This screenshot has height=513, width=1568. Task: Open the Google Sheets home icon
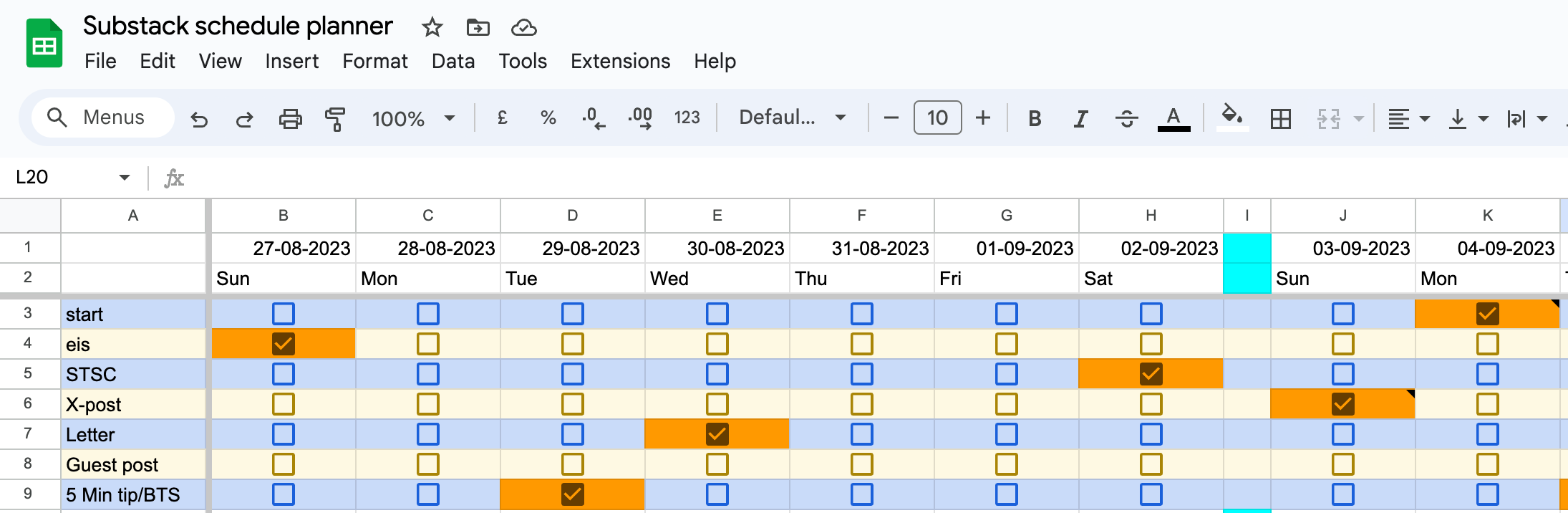pyautogui.click(x=44, y=43)
